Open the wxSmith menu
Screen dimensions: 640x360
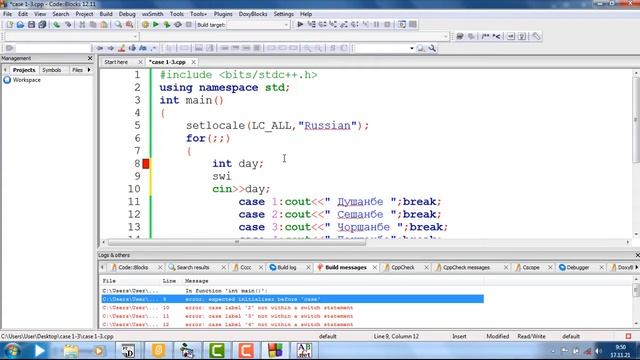(x=152, y=14)
